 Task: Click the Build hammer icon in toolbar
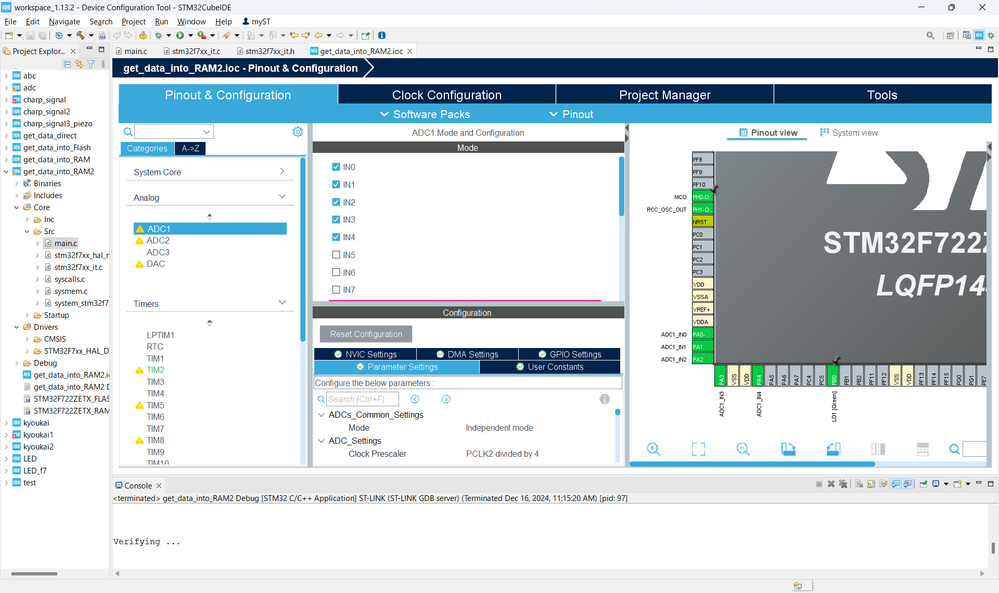pyautogui.click(x=80, y=36)
